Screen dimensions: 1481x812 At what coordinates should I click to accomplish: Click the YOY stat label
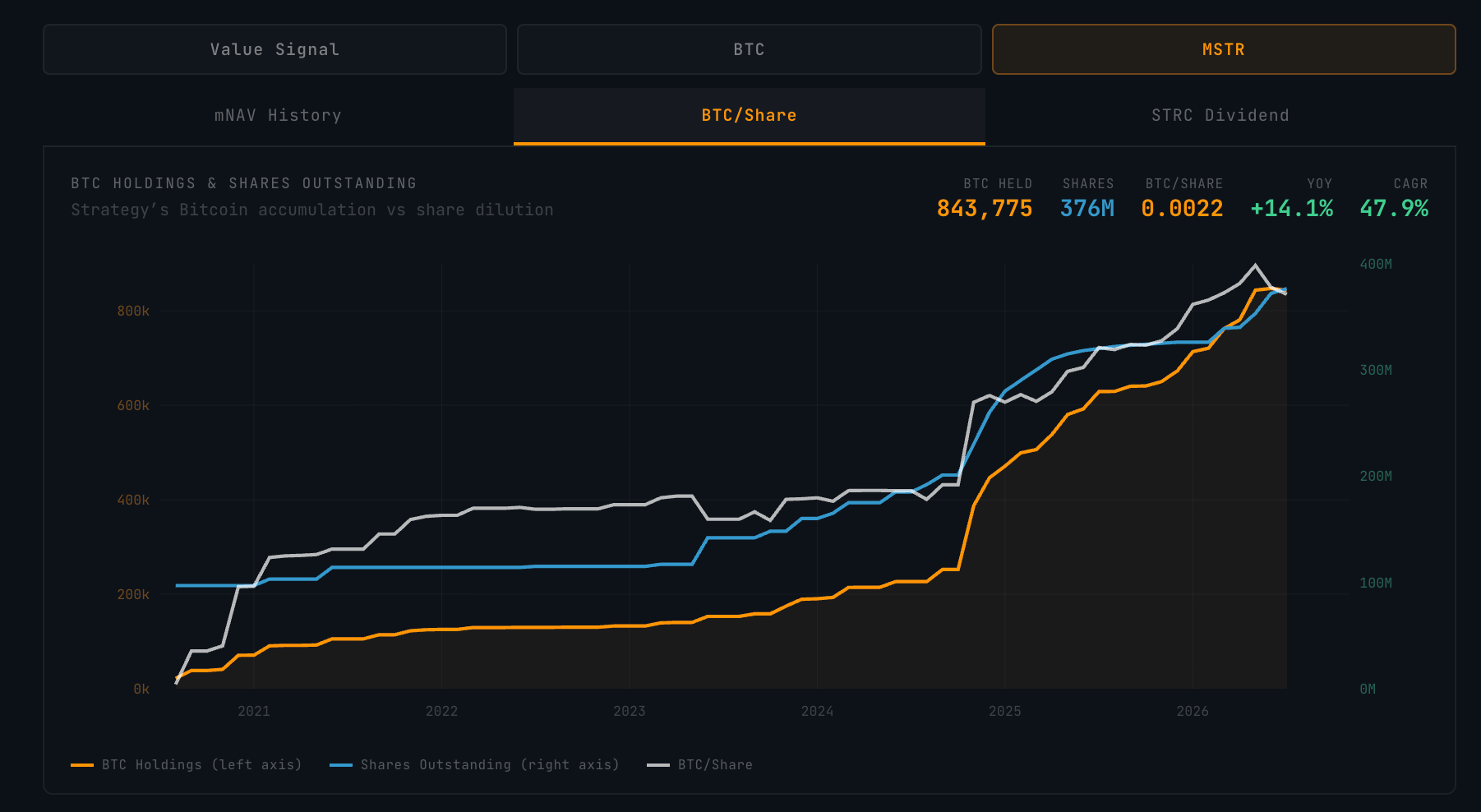pos(1320,184)
